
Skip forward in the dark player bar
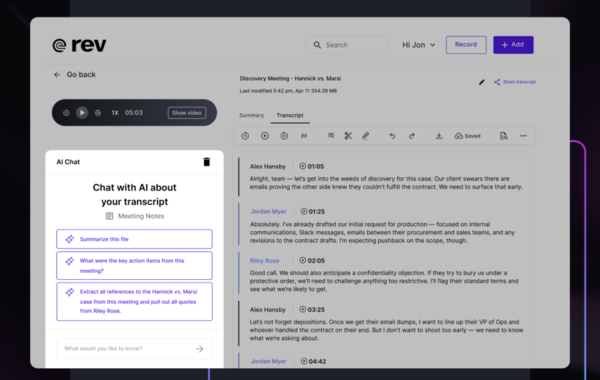(98, 113)
